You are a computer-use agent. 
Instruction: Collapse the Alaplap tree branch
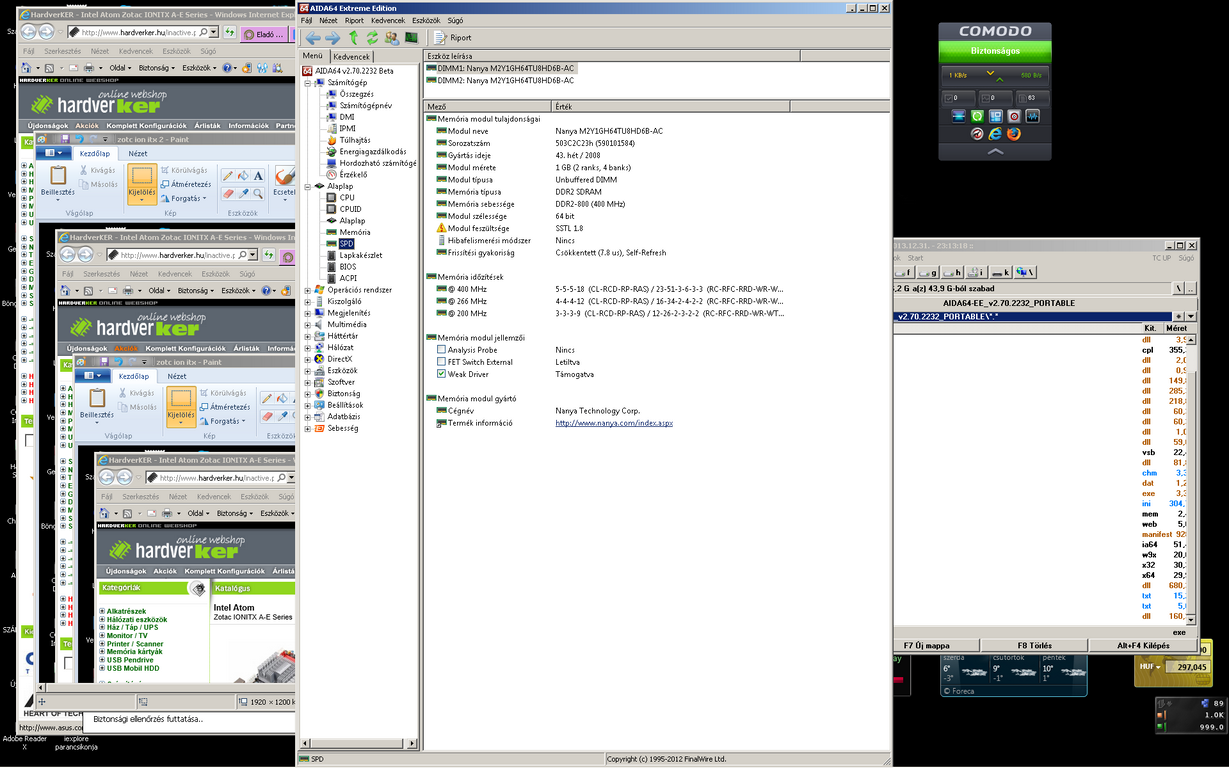308,186
